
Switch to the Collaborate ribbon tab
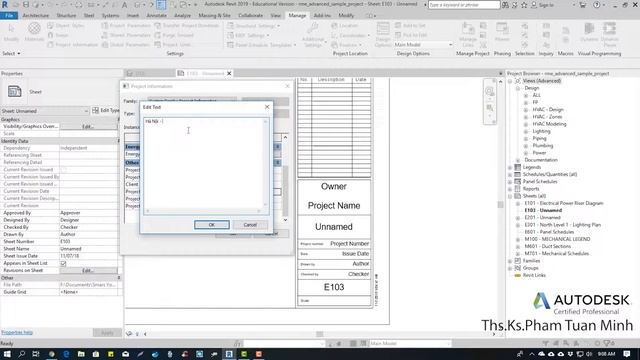pyautogui.click(x=250, y=16)
